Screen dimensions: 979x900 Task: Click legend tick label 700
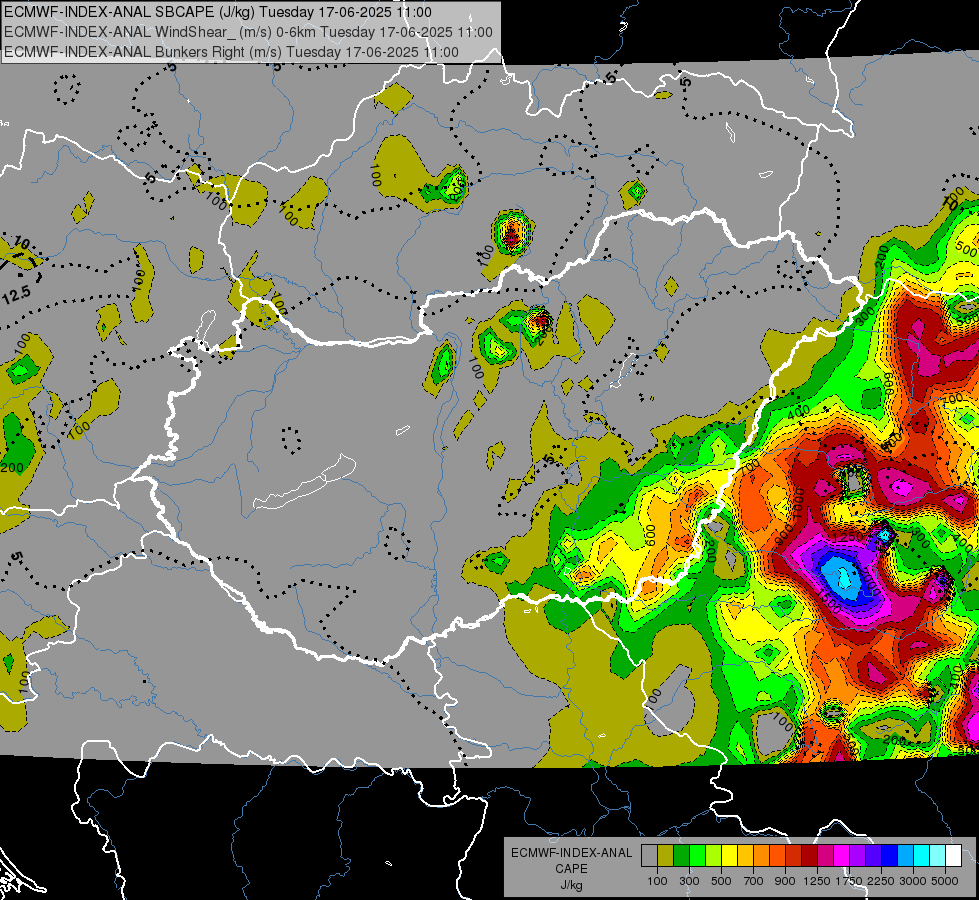[754, 881]
